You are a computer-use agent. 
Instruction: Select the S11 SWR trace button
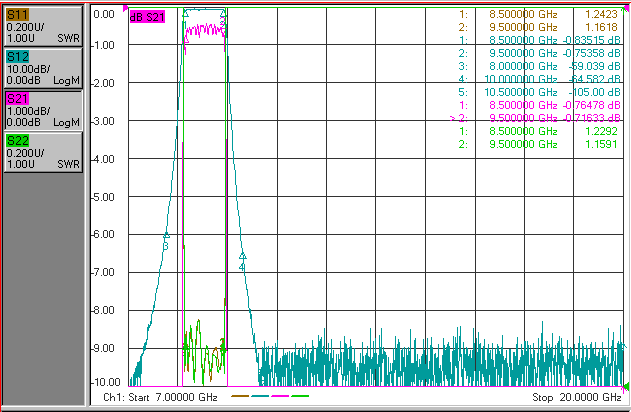tap(43, 26)
